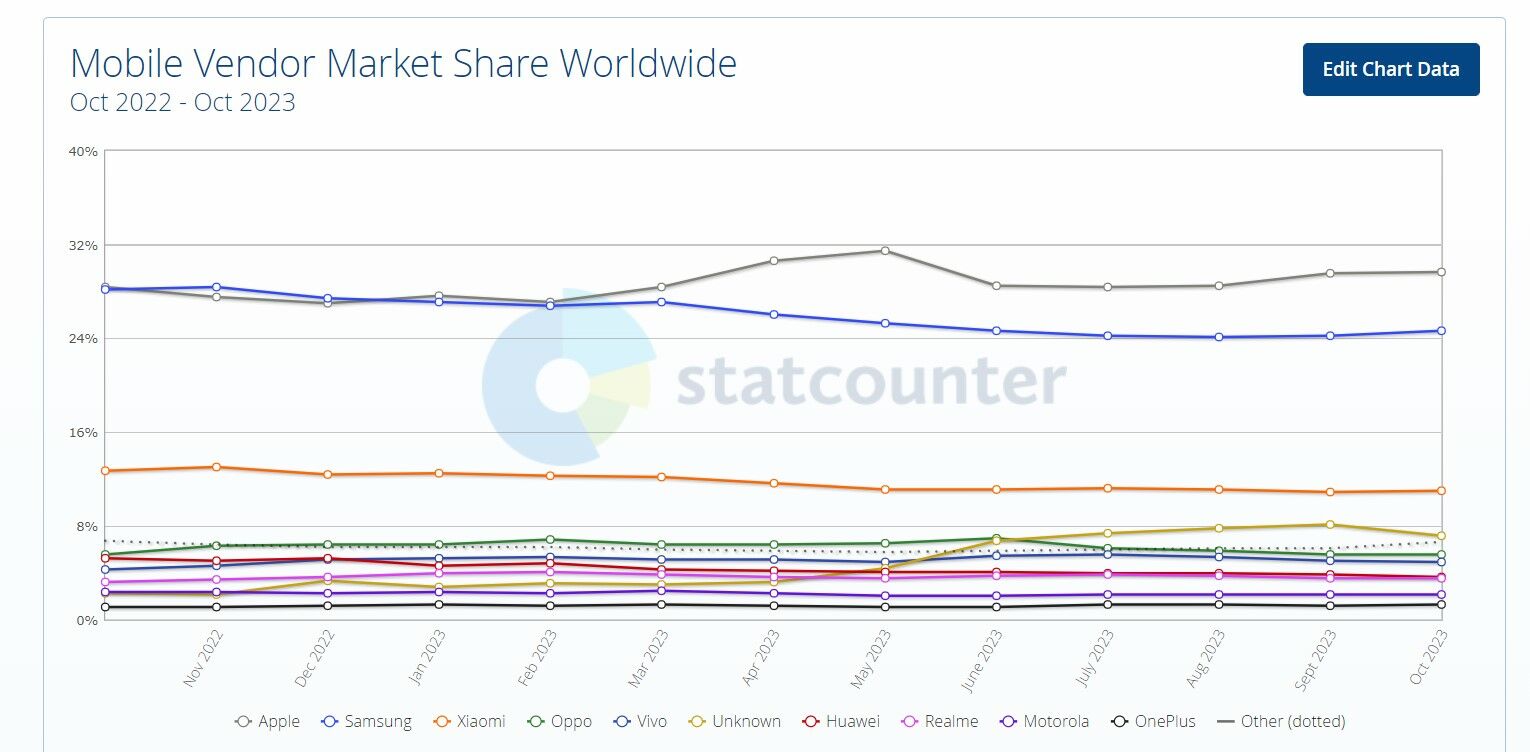Click the Huawei legend item

(x=842, y=721)
